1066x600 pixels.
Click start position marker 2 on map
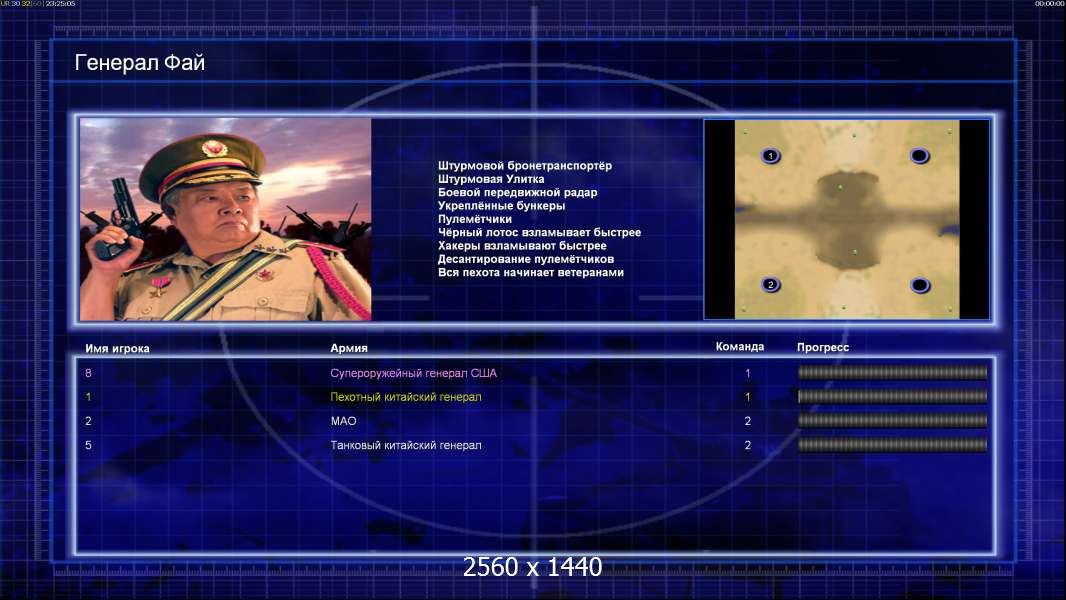point(770,285)
